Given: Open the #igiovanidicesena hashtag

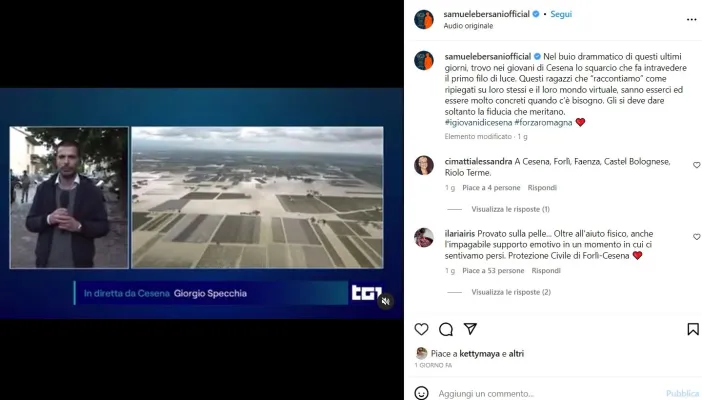Looking at the screenshot, I should click(x=478, y=122).
